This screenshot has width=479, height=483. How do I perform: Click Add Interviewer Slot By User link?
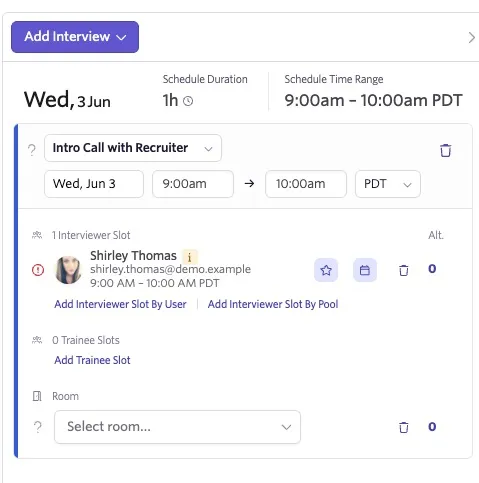pyautogui.click(x=120, y=304)
